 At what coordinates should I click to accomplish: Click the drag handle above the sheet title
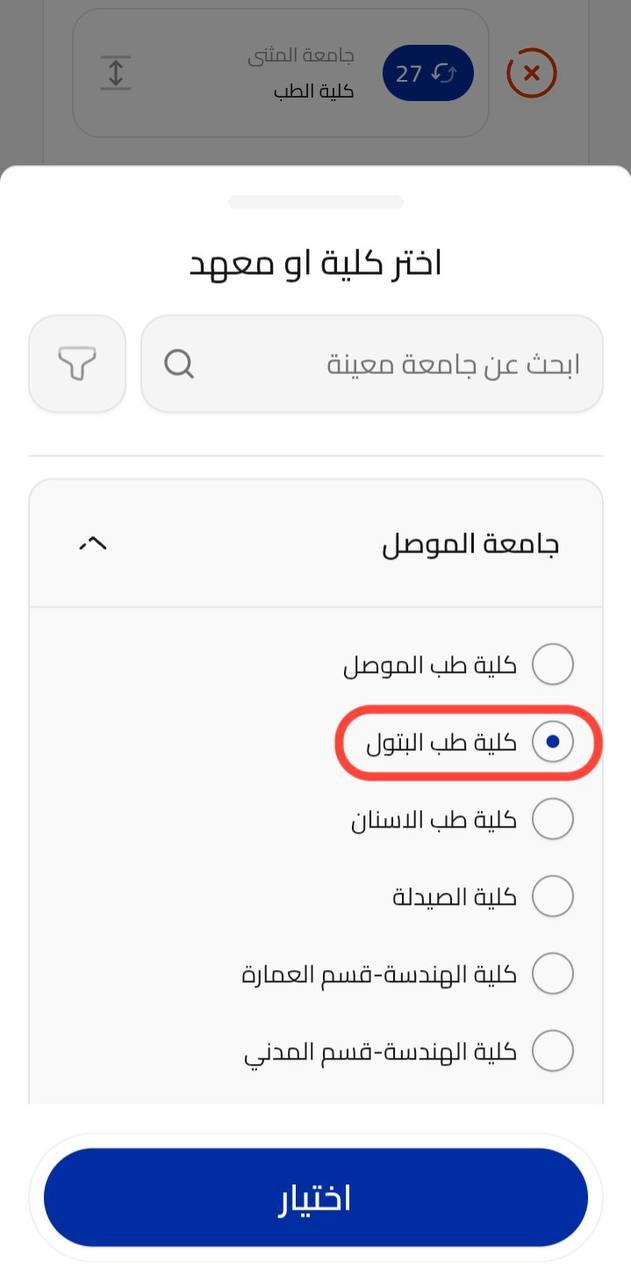[315, 201]
